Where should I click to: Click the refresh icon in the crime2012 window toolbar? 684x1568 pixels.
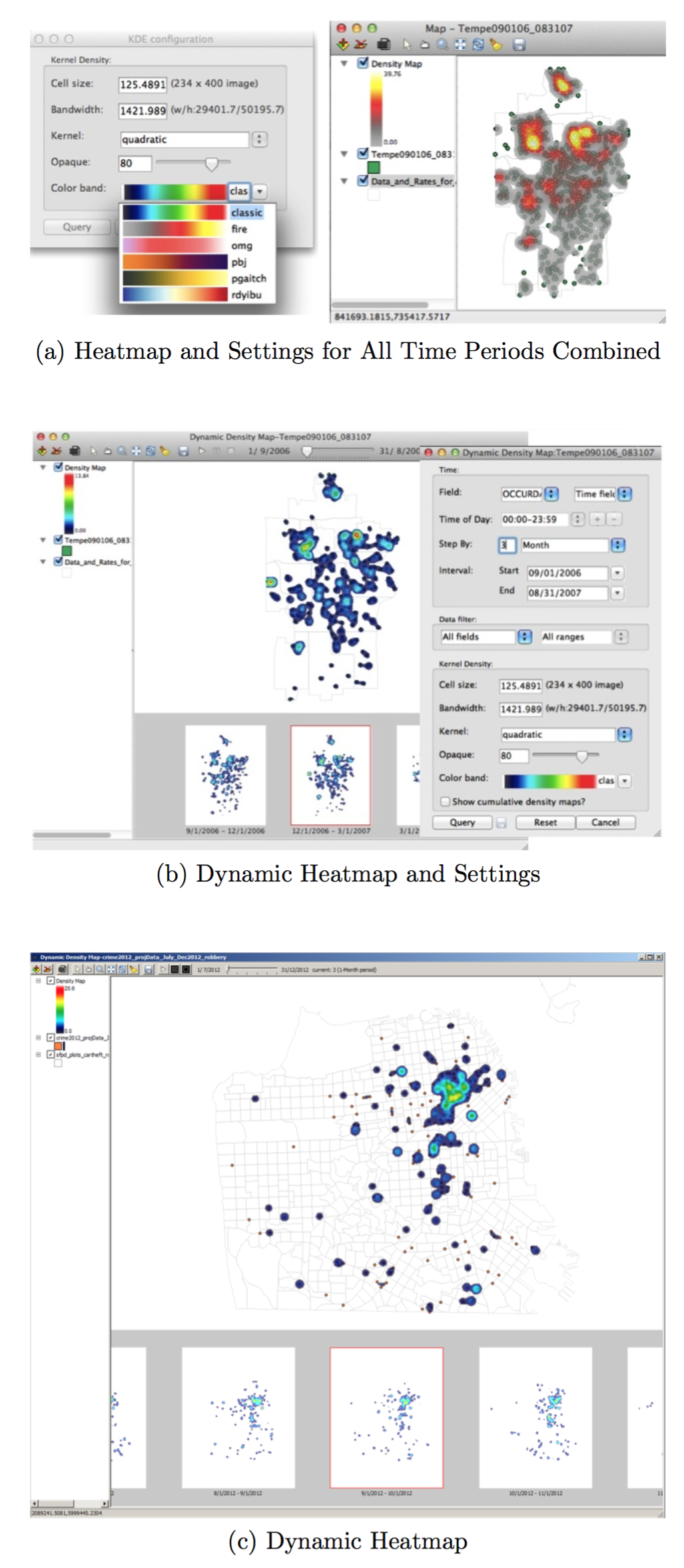coord(123,969)
